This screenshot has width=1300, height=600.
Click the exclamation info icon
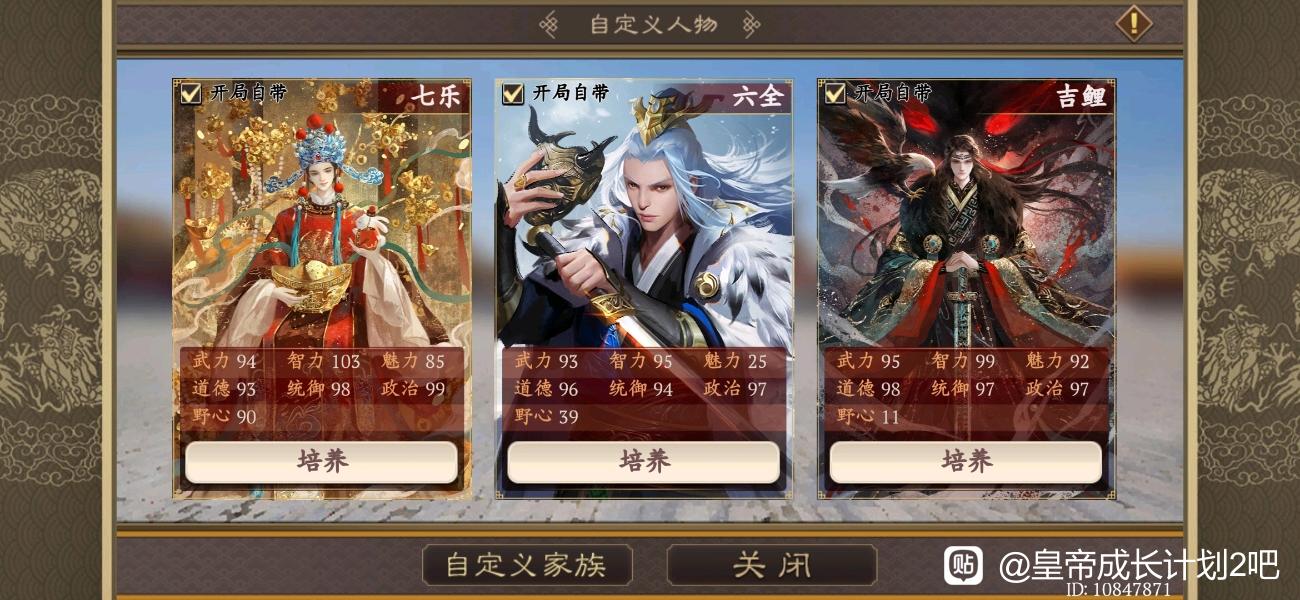coord(1133,22)
